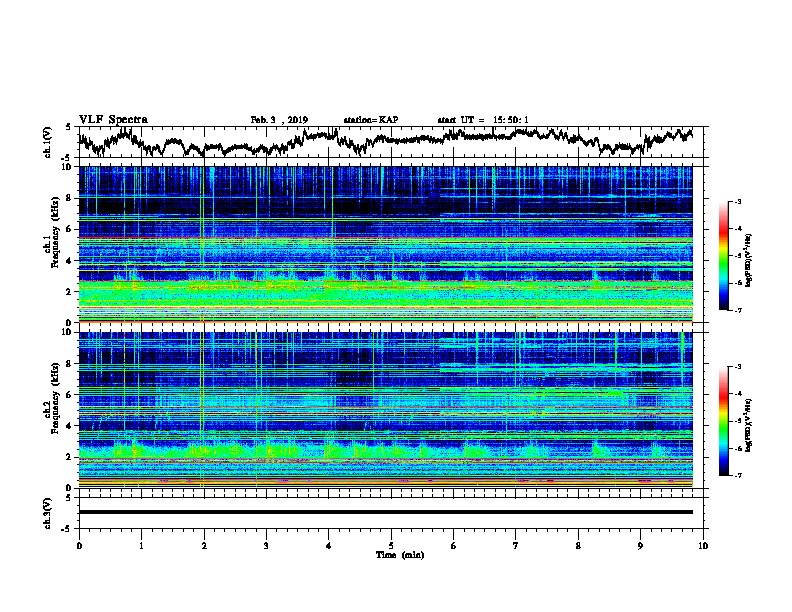792x612 pixels.
Task: Click the "Time (min)" axis title
Action: point(400,555)
